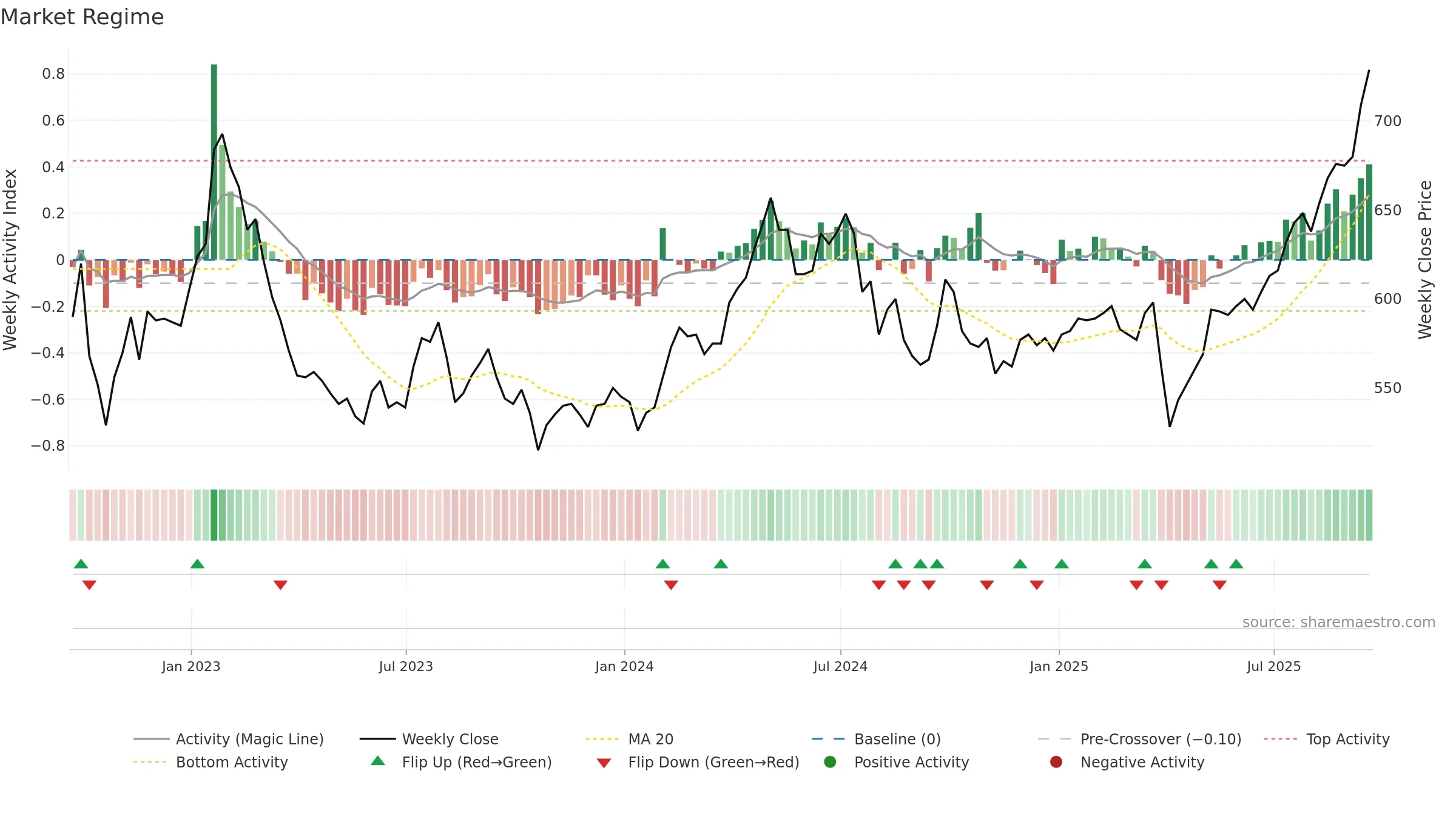The image size is (1456, 819).
Task: Click the Jan 2023 x-axis label
Action: [191, 666]
